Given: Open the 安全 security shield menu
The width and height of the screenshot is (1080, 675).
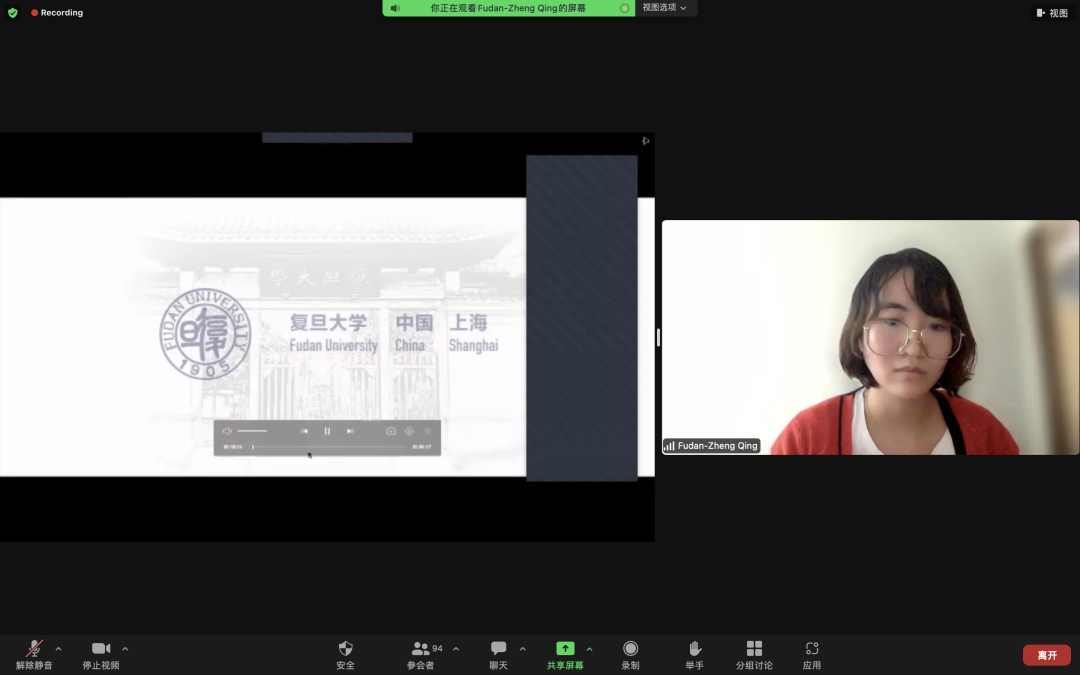Looking at the screenshot, I should 345,654.
